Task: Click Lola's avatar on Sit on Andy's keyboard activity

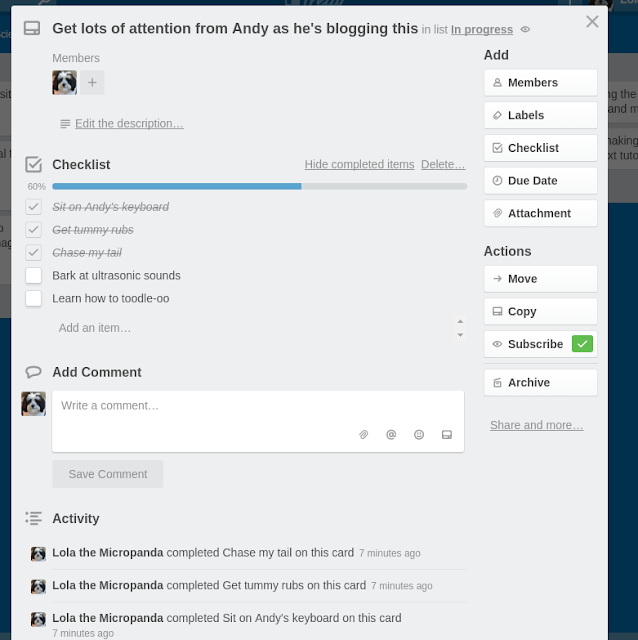Action: (x=38, y=619)
